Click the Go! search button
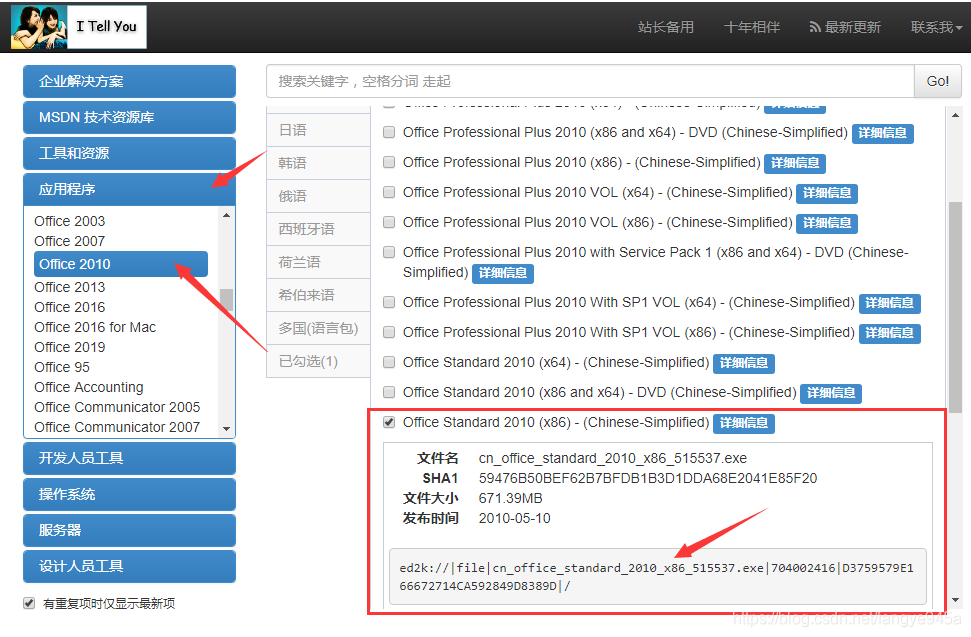The image size is (971, 637). click(938, 81)
